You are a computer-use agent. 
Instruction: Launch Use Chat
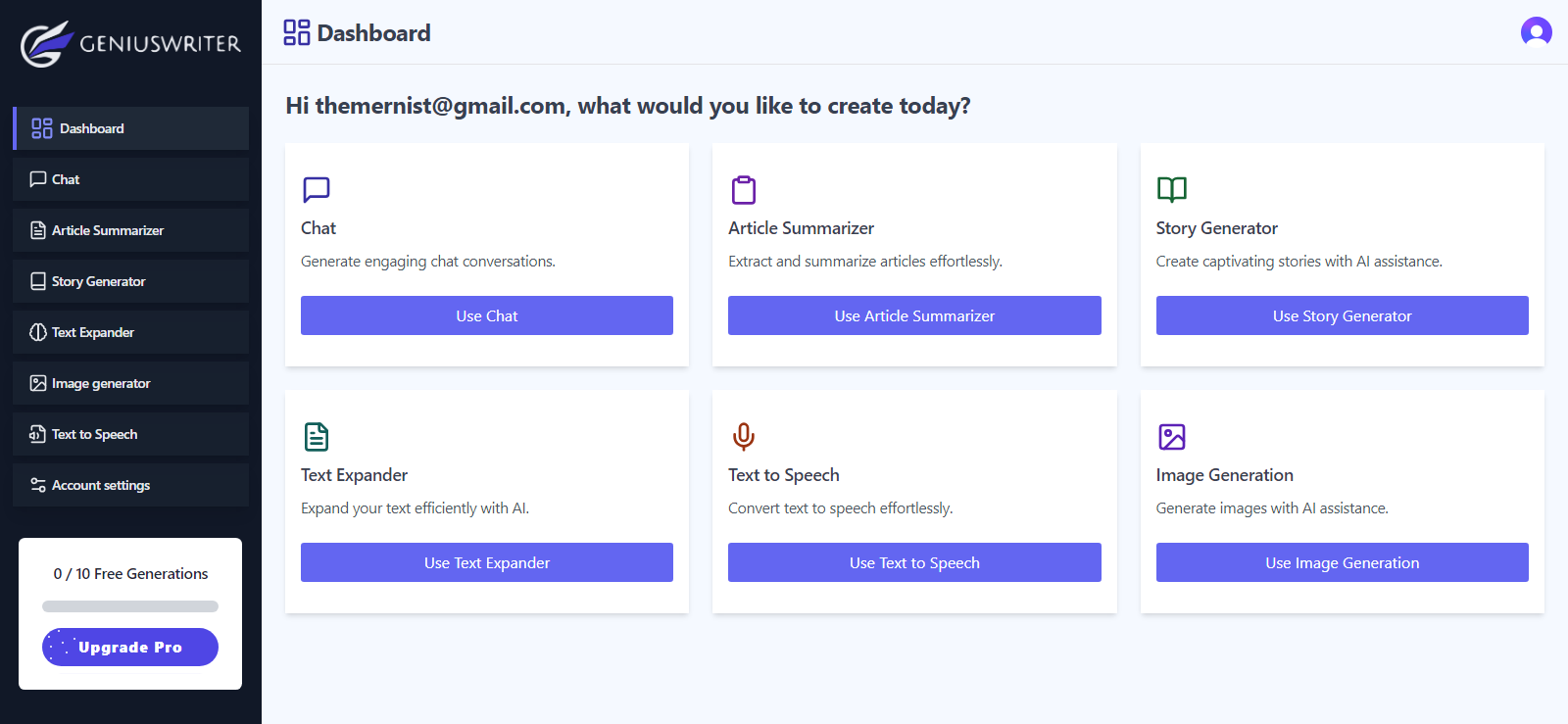point(486,315)
